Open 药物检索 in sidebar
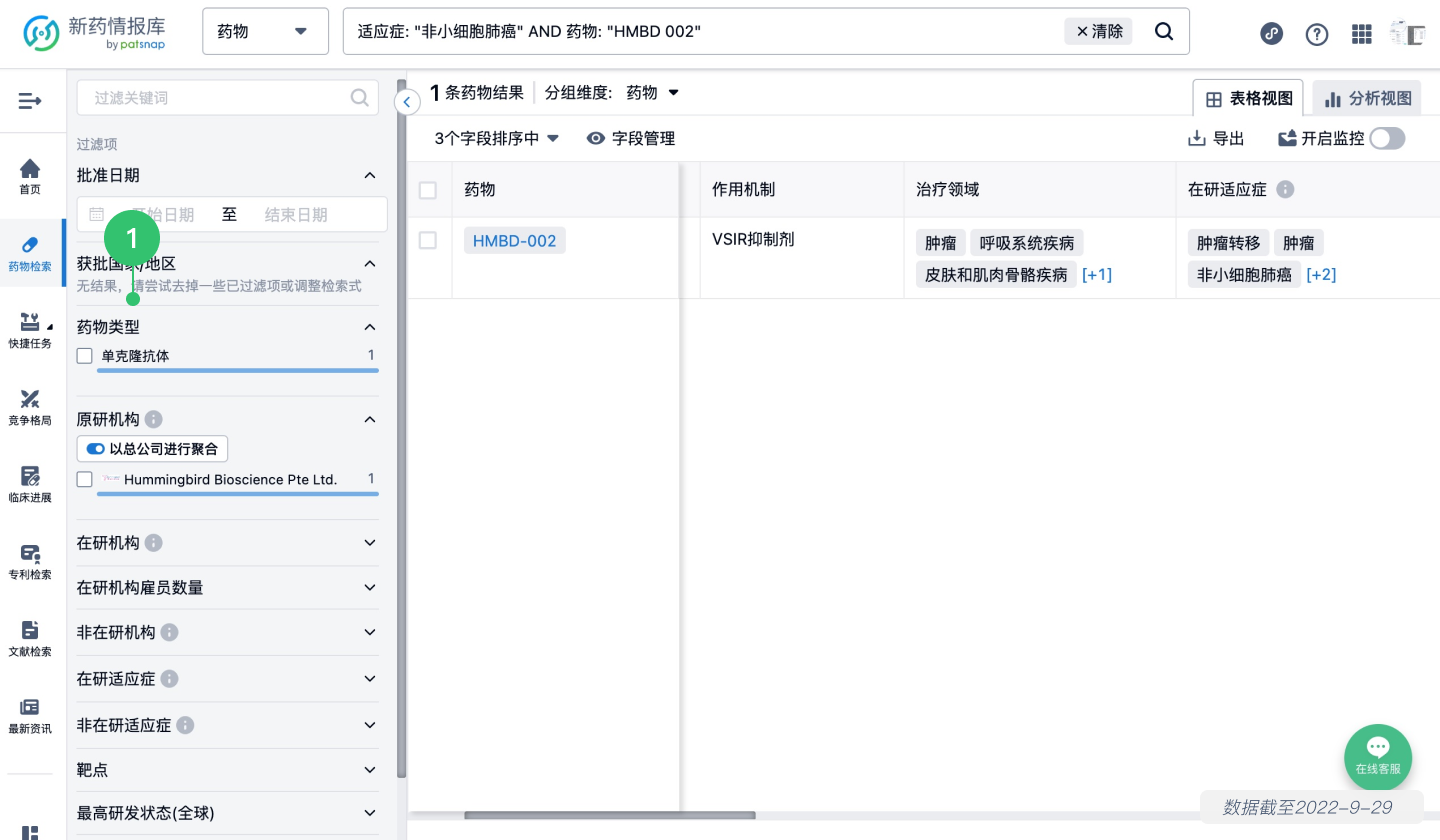The width and height of the screenshot is (1440, 840). tap(30, 254)
